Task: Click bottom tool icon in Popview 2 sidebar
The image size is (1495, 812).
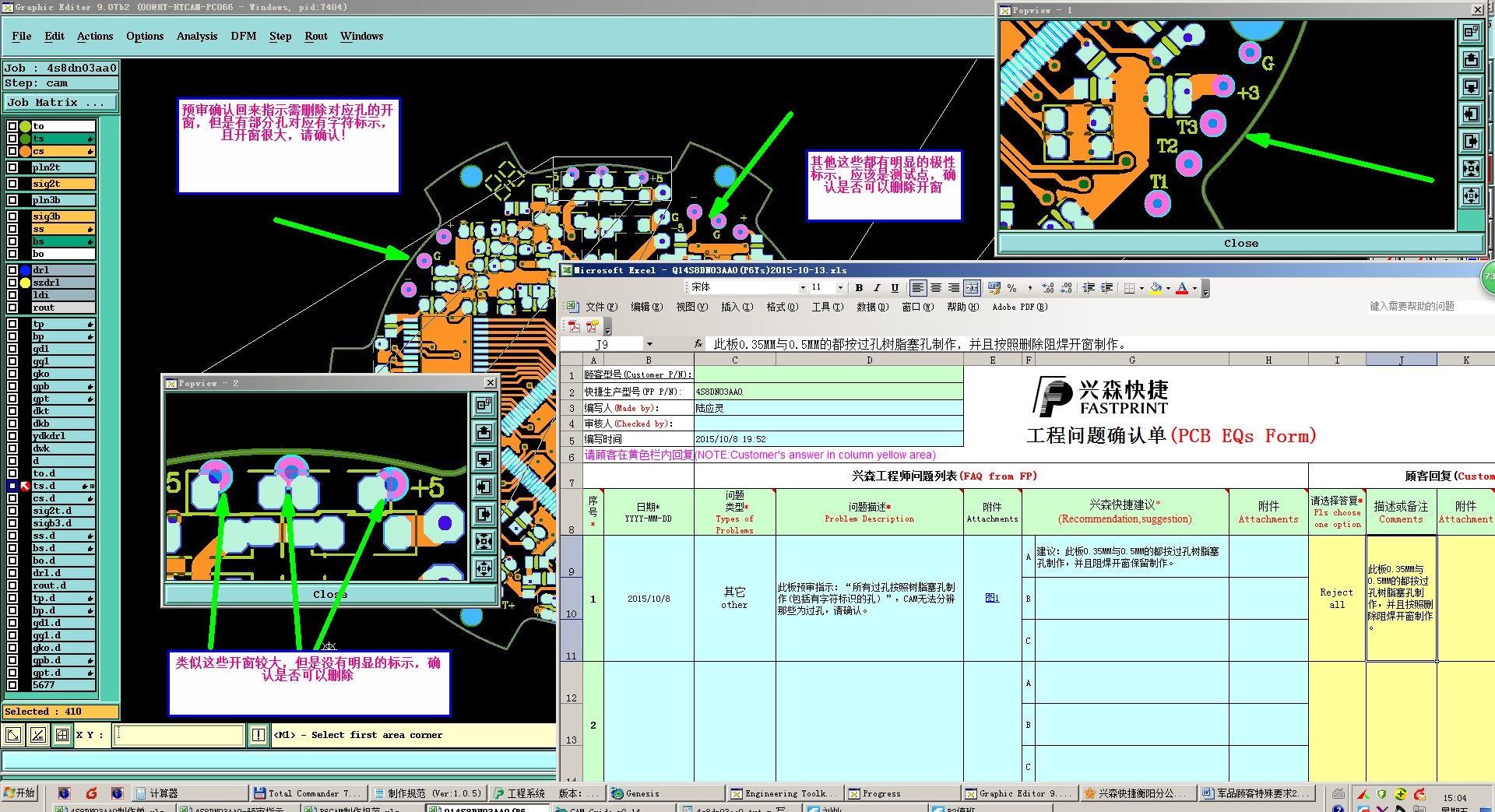Action: coord(484,568)
